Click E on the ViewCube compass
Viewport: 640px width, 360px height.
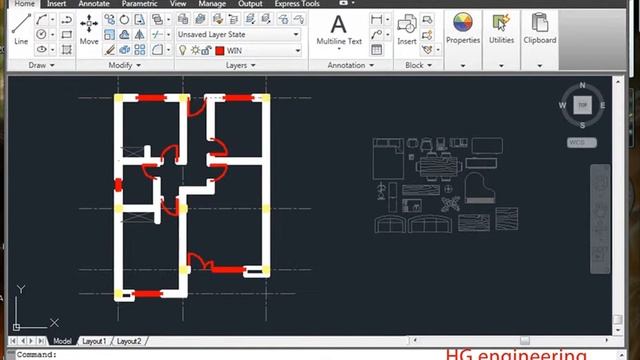(602, 105)
